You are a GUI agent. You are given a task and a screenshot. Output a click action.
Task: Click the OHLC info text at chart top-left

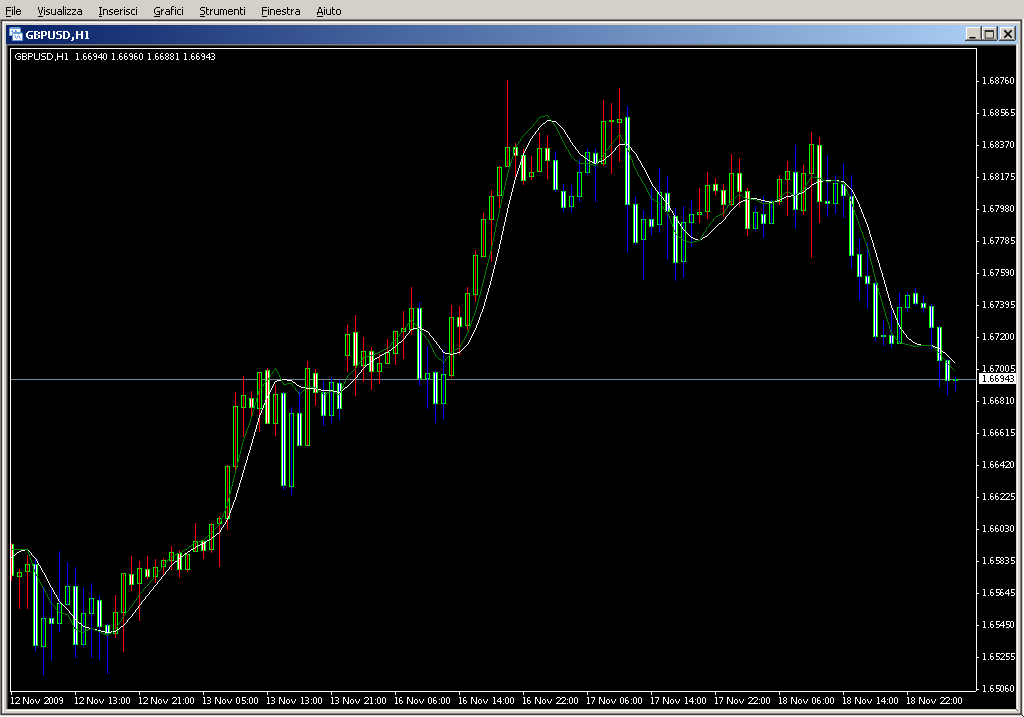[x=114, y=56]
